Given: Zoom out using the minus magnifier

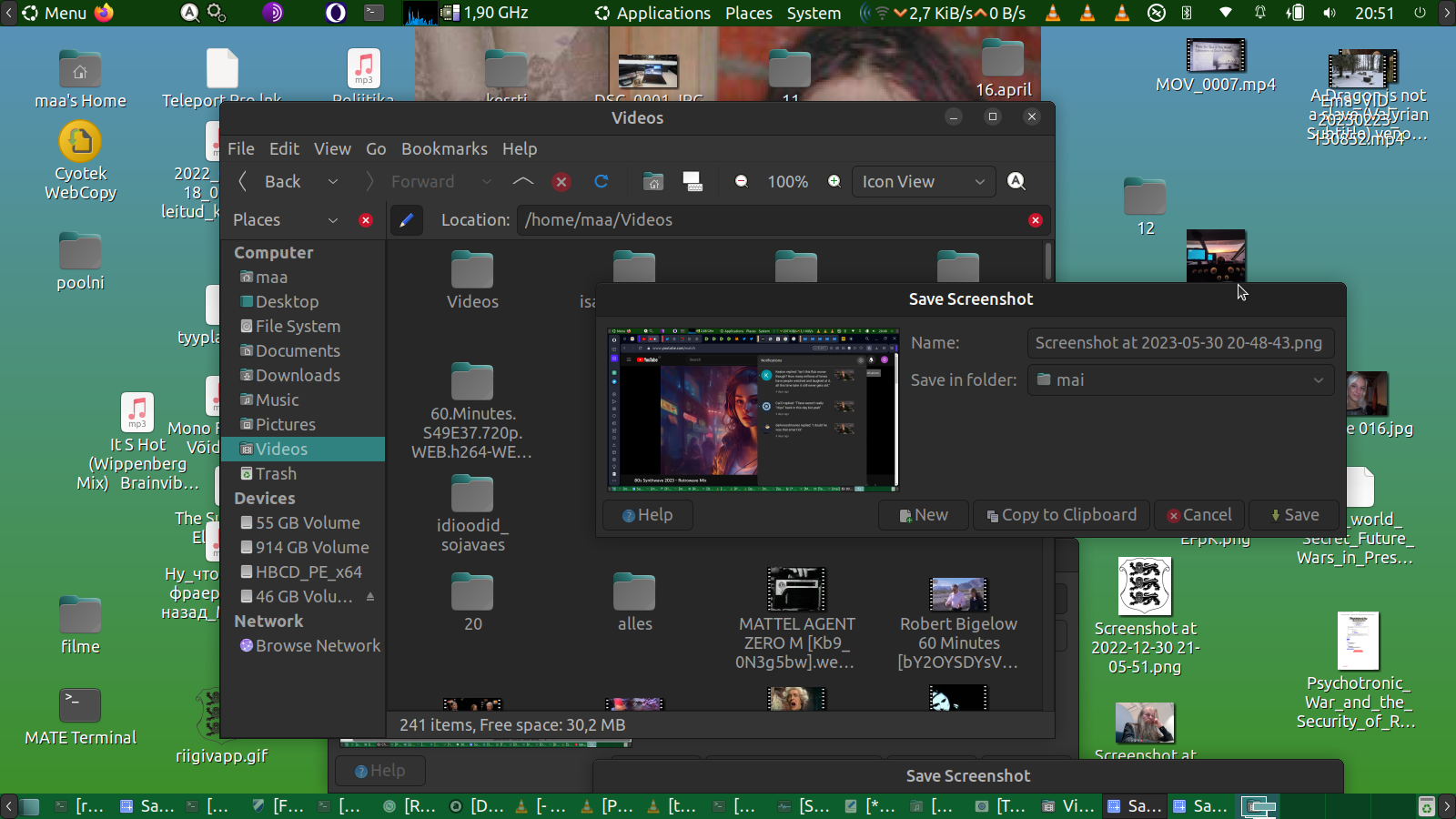Looking at the screenshot, I should pos(742,182).
